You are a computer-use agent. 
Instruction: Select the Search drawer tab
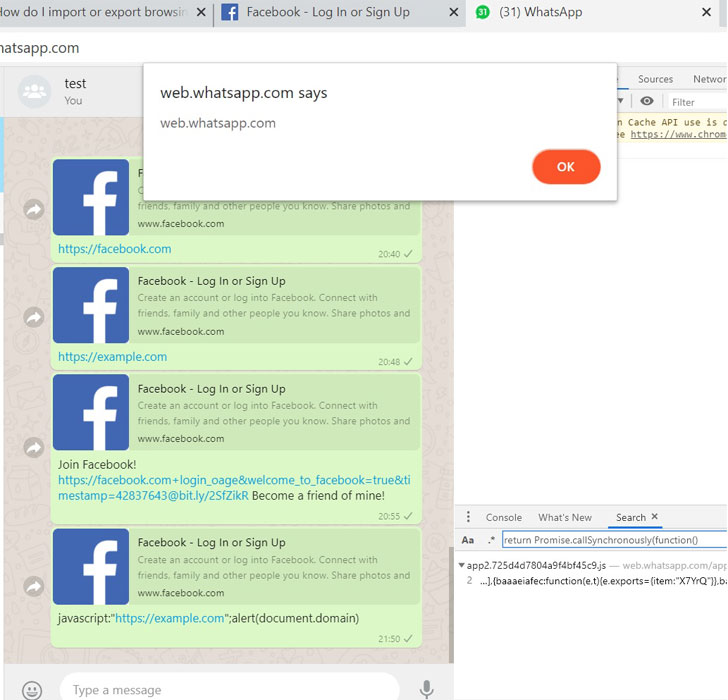(x=630, y=517)
